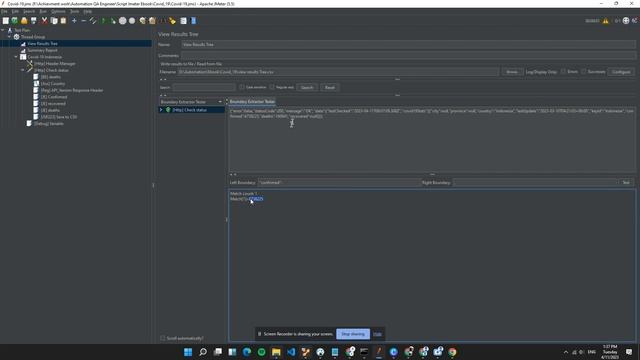This screenshot has width=640, height=360.
Task: Click the Toggle enable/disable toolbar icon
Action: pyautogui.click(x=93, y=21)
